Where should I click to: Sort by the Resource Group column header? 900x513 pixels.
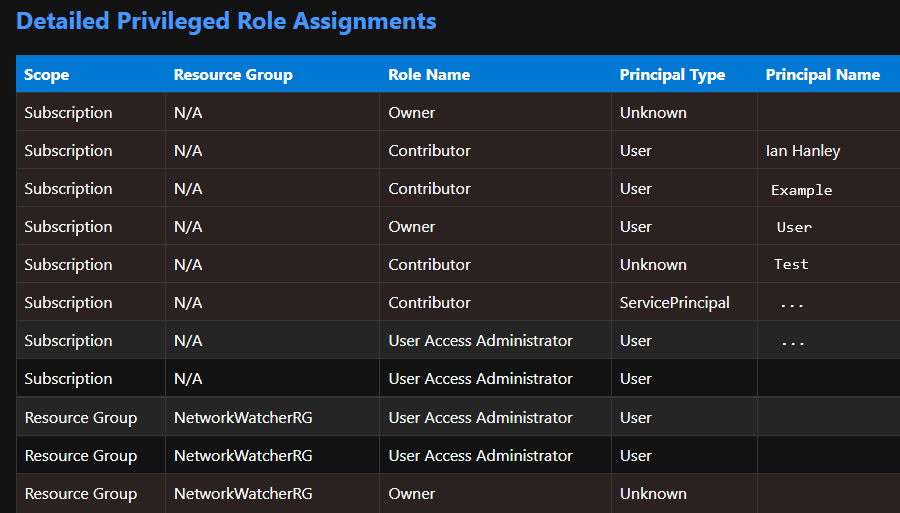(x=233, y=75)
